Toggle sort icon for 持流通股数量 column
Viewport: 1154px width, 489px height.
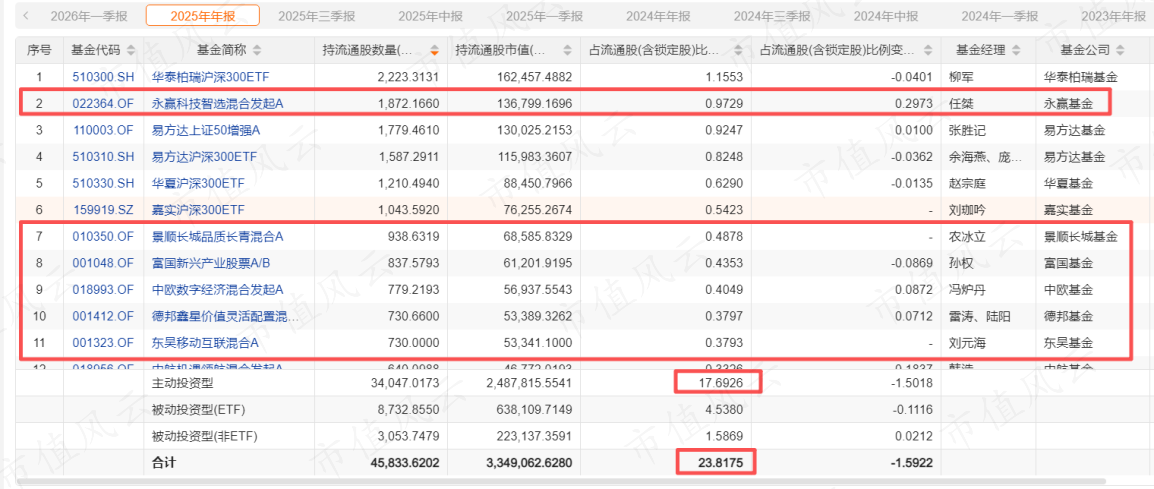pyautogui.click(x=434, y=50)
